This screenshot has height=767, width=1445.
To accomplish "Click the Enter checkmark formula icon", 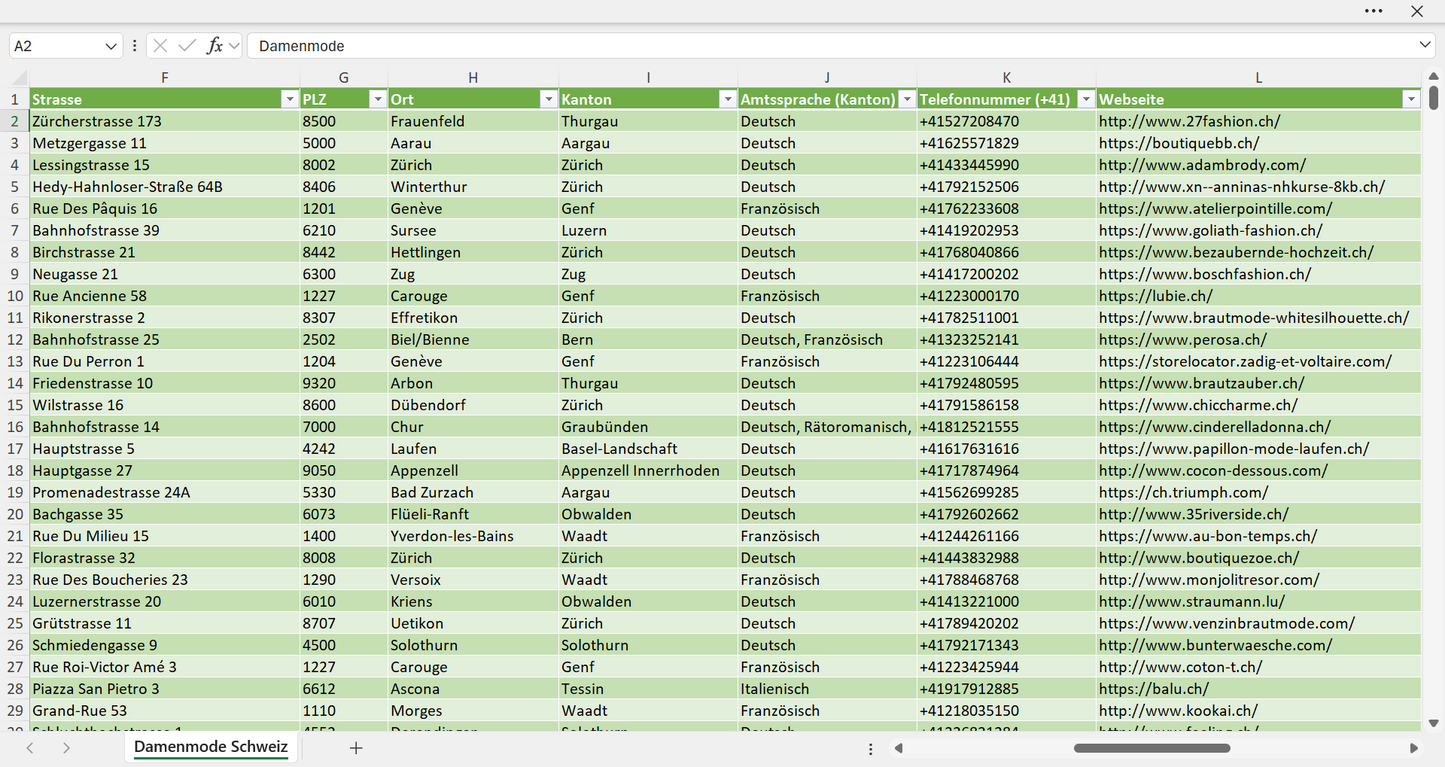I will point(187,46).
